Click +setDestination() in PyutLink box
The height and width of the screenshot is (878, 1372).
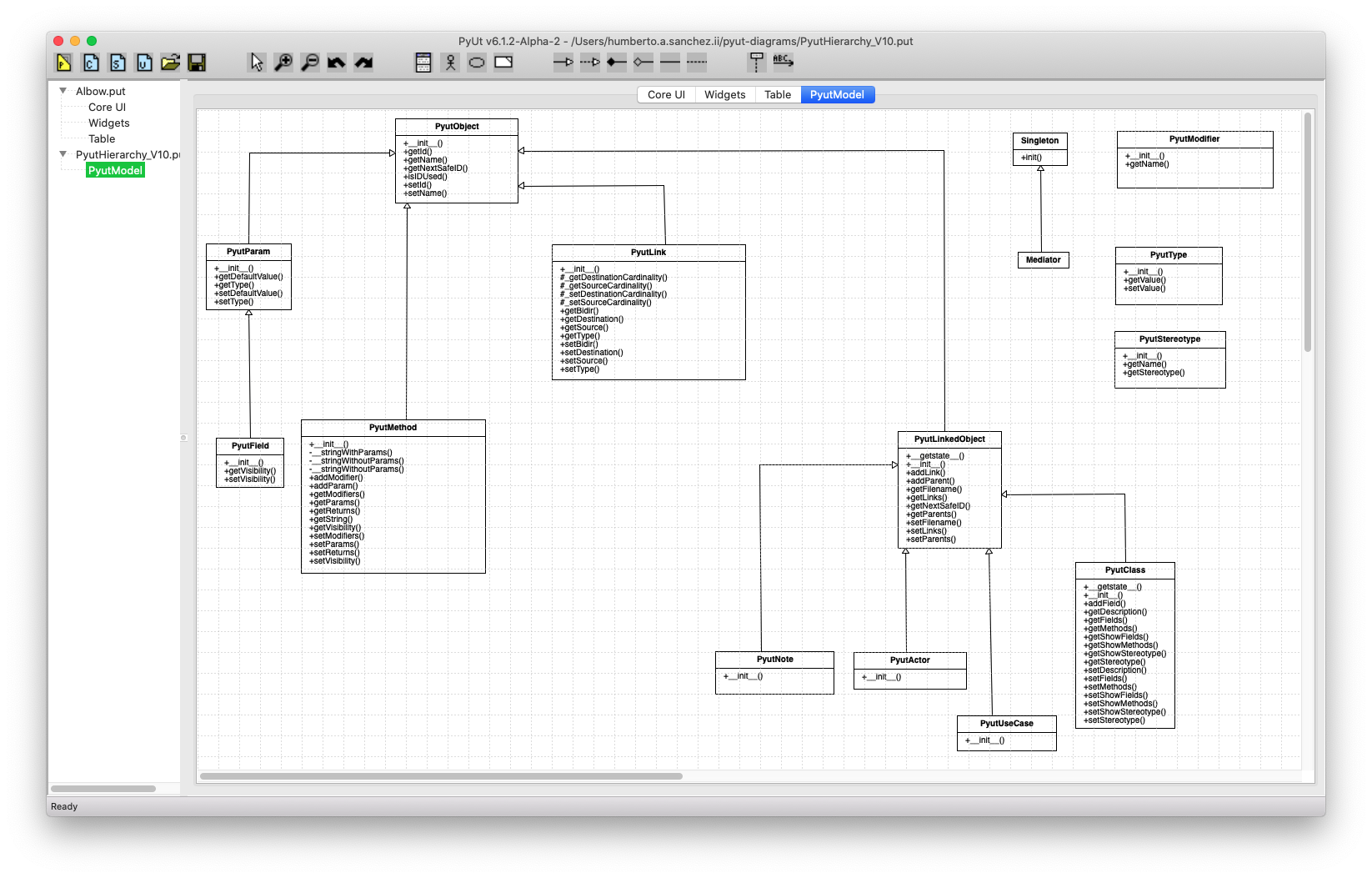click(592, 353)
